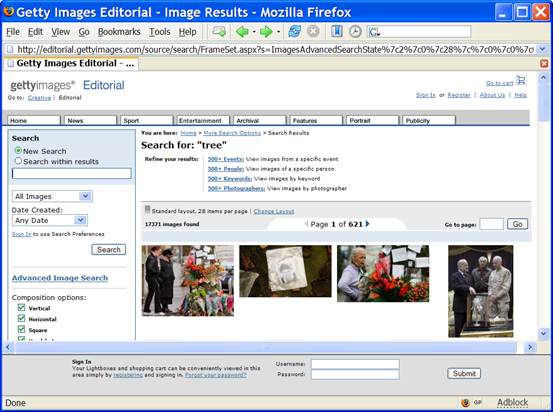Click the next page arrow after 621
553x412 pixels.
tap(367, 224)
